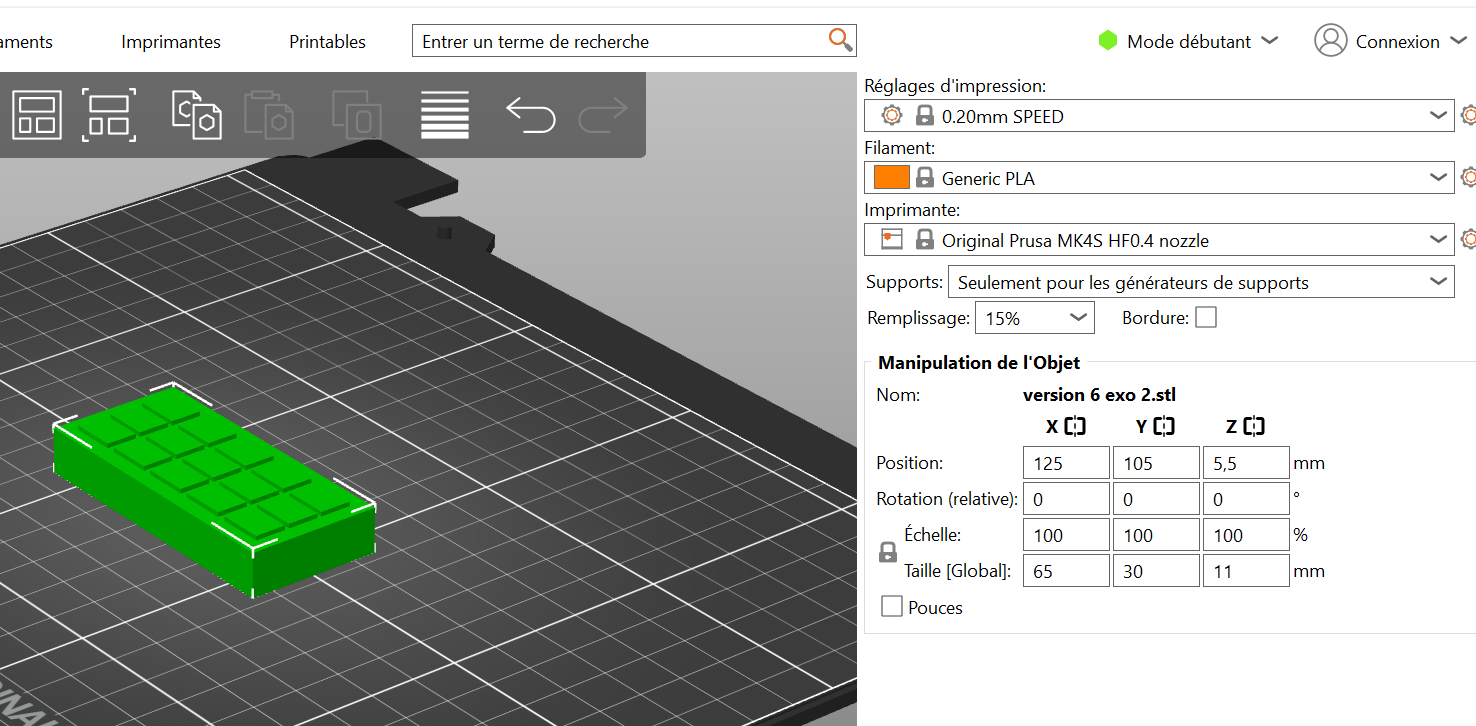
Task: Toggle the scale proportion lock icon
Action: point(887,553)
